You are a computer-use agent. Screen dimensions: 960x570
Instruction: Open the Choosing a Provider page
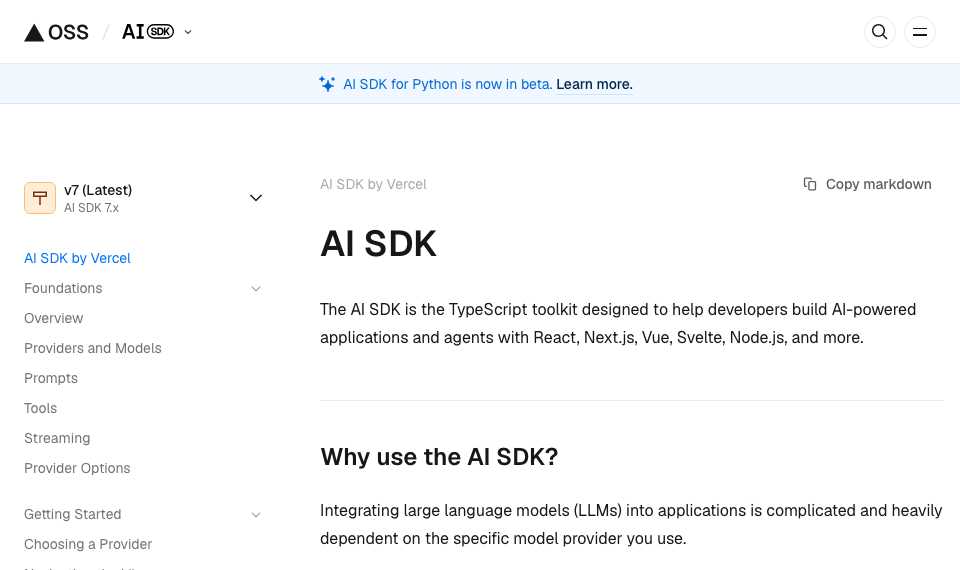coord(88,544)
